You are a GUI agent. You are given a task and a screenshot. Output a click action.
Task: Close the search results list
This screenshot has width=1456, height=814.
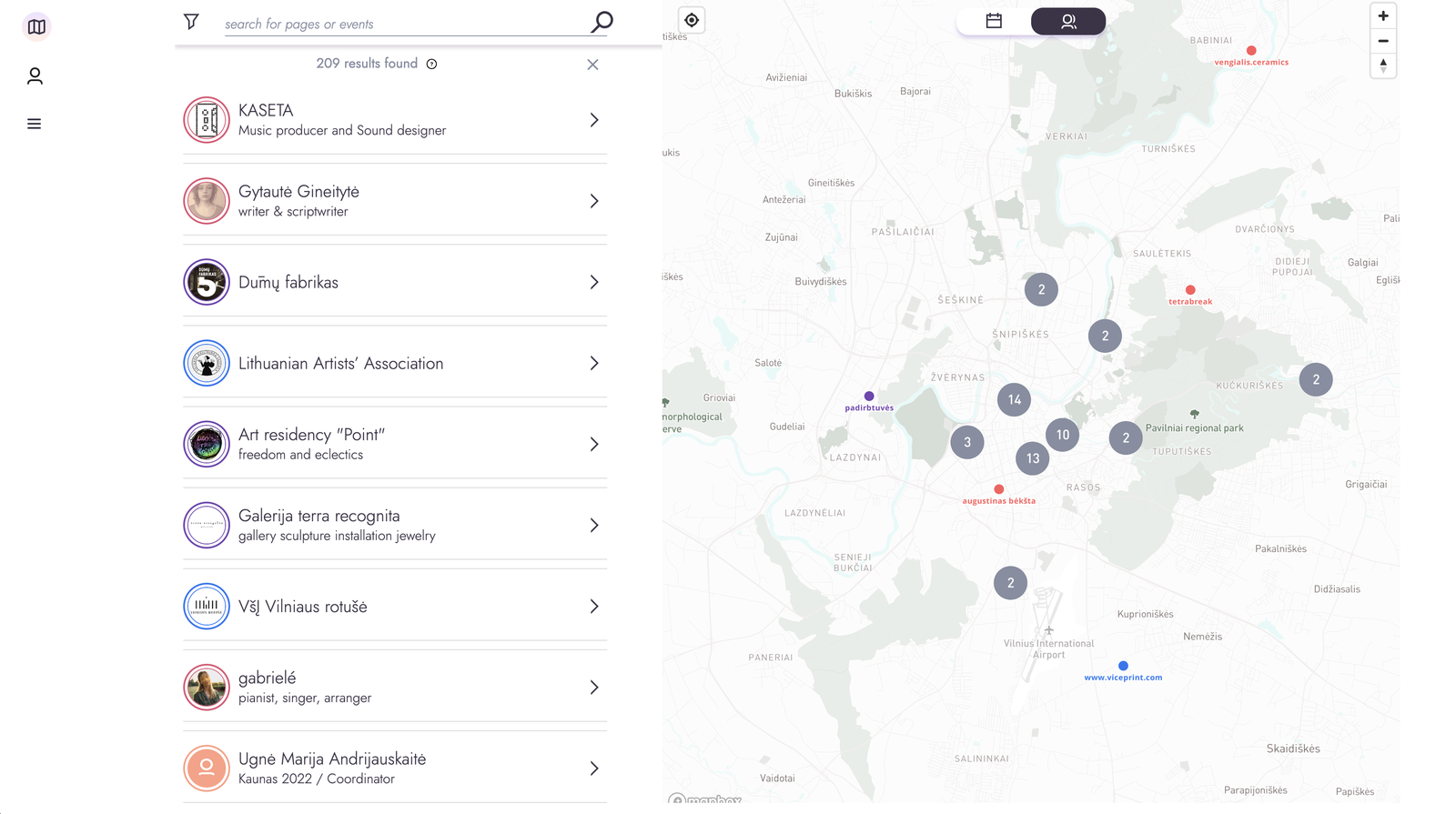tap(592, 65)
